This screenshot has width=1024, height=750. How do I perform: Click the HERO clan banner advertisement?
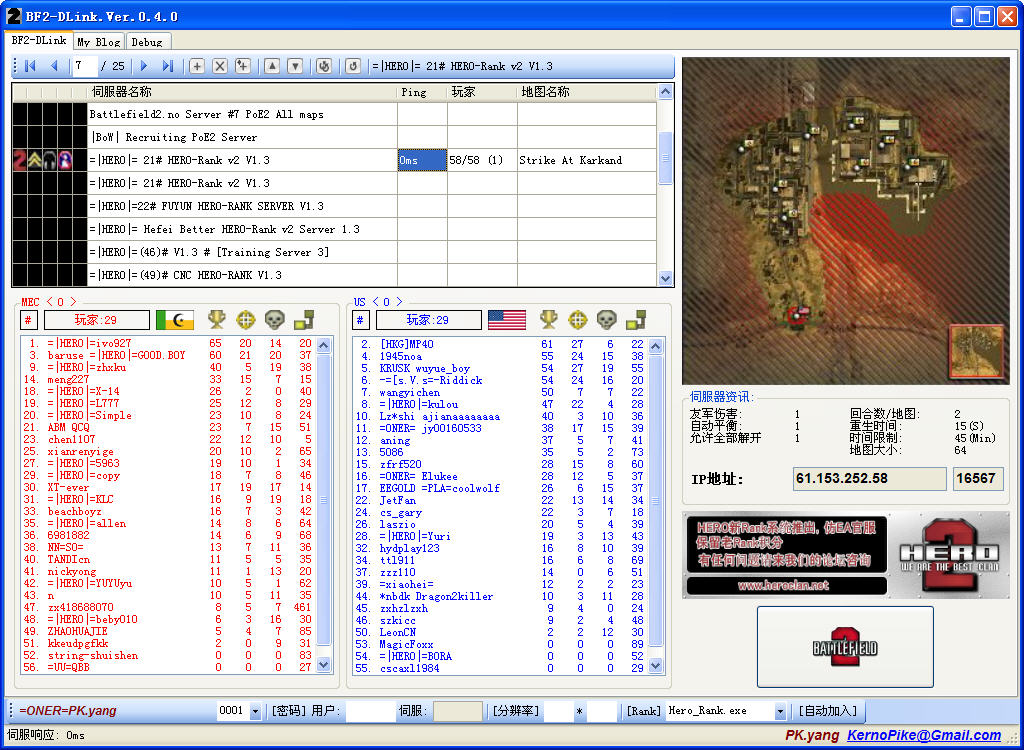(x=846, y=555)
